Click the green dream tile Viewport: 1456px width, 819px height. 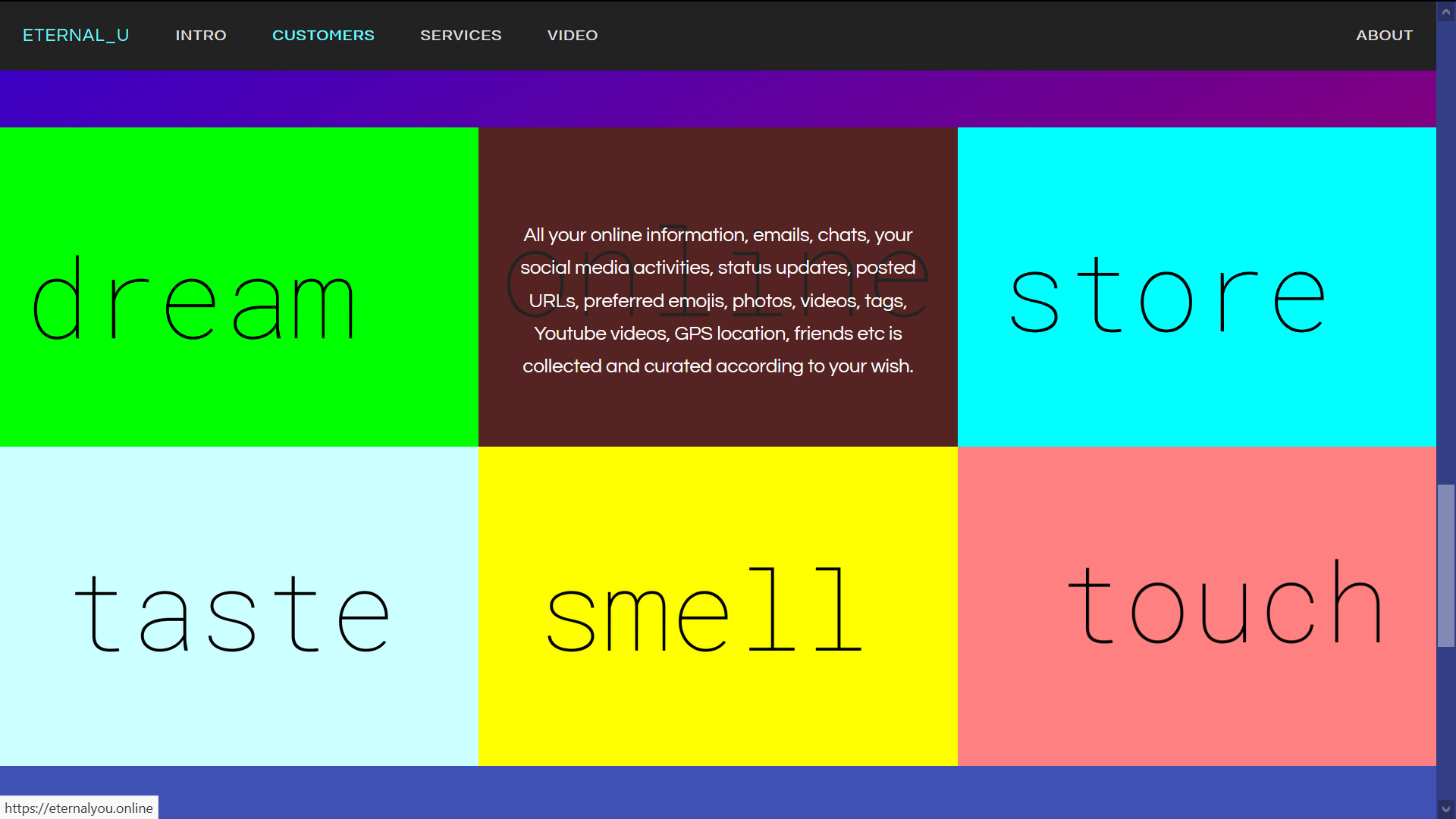point(239,287)
